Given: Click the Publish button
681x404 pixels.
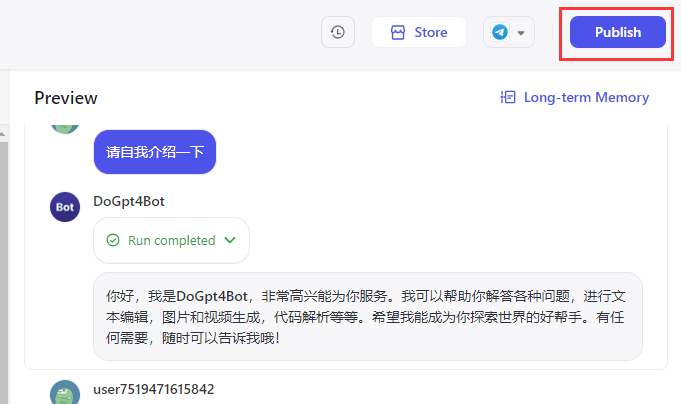Looking at the screenshot, I should tap(618, 32).
